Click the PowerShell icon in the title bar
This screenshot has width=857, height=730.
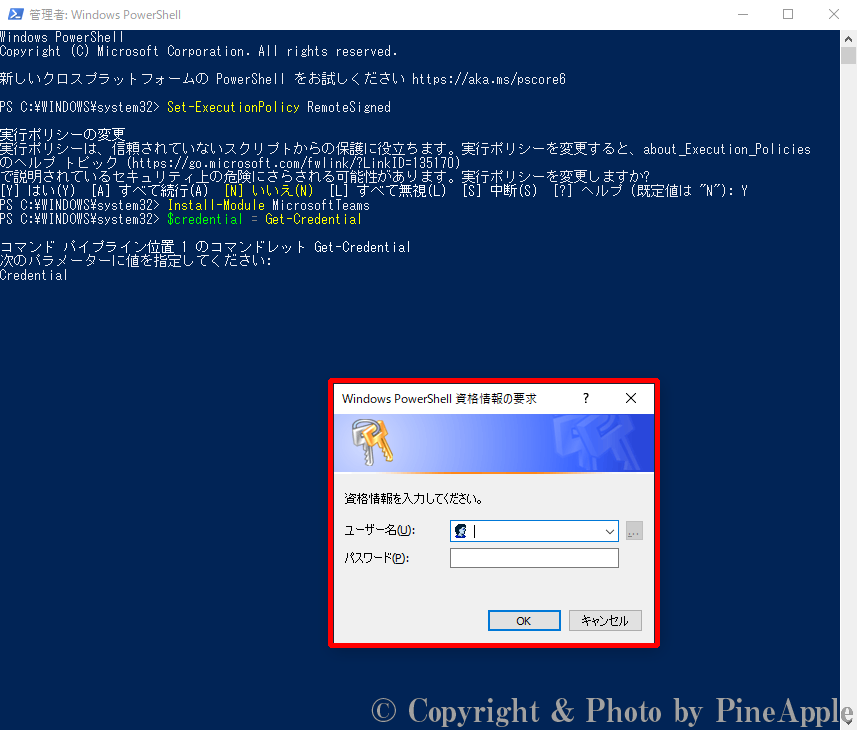[16, 15]
